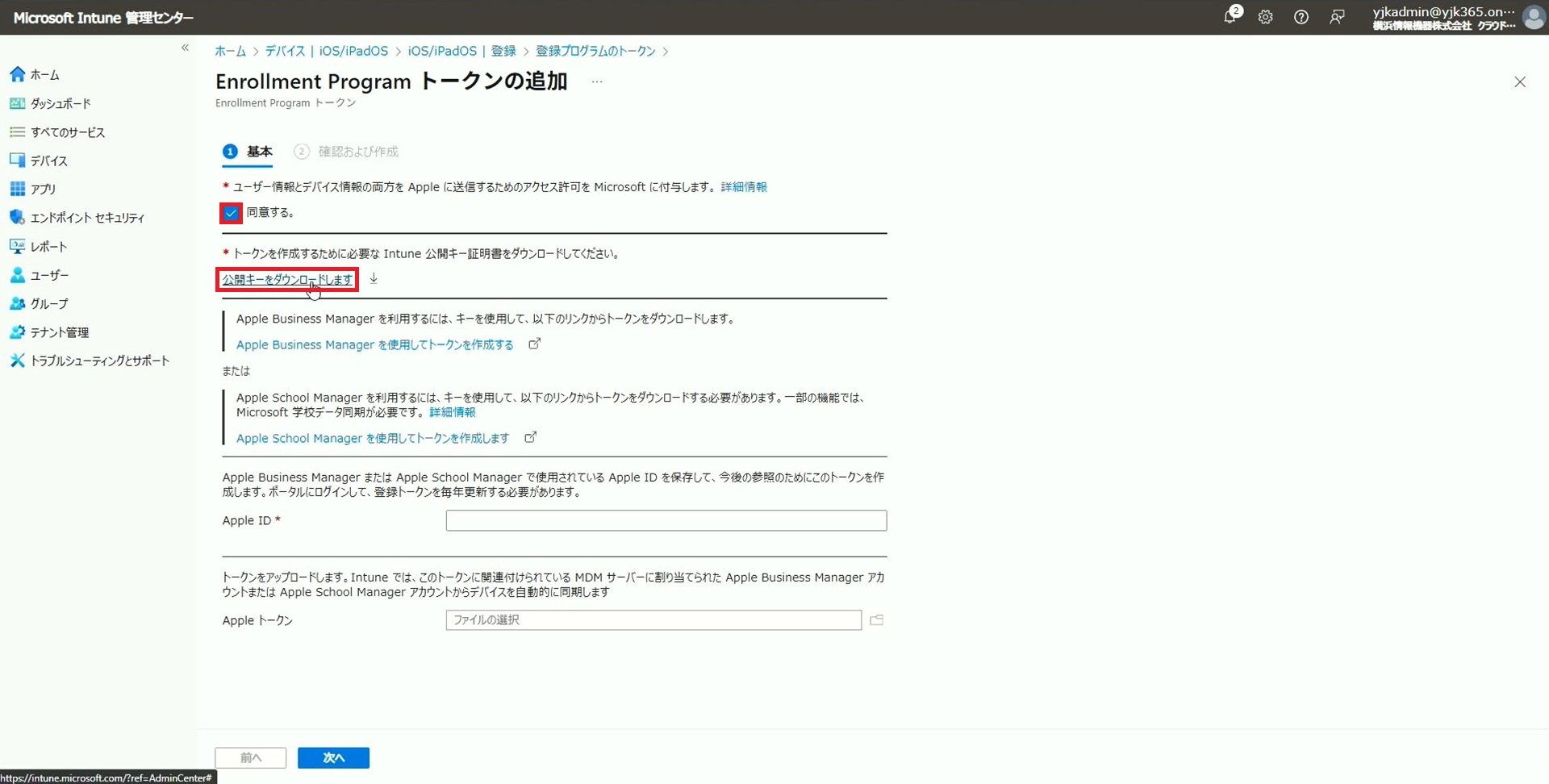The width and height of the screenshot is (1549, 784).
Task: Open エンドポイント セキュリティ in sidebar
Action: tap(77, 218)
